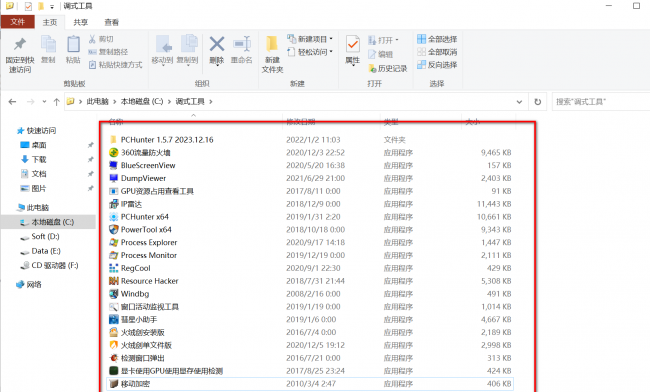Viewport: 650px width, 392px height.
Task: Select 网络 in navigation pane
Action: pos(29,285)
